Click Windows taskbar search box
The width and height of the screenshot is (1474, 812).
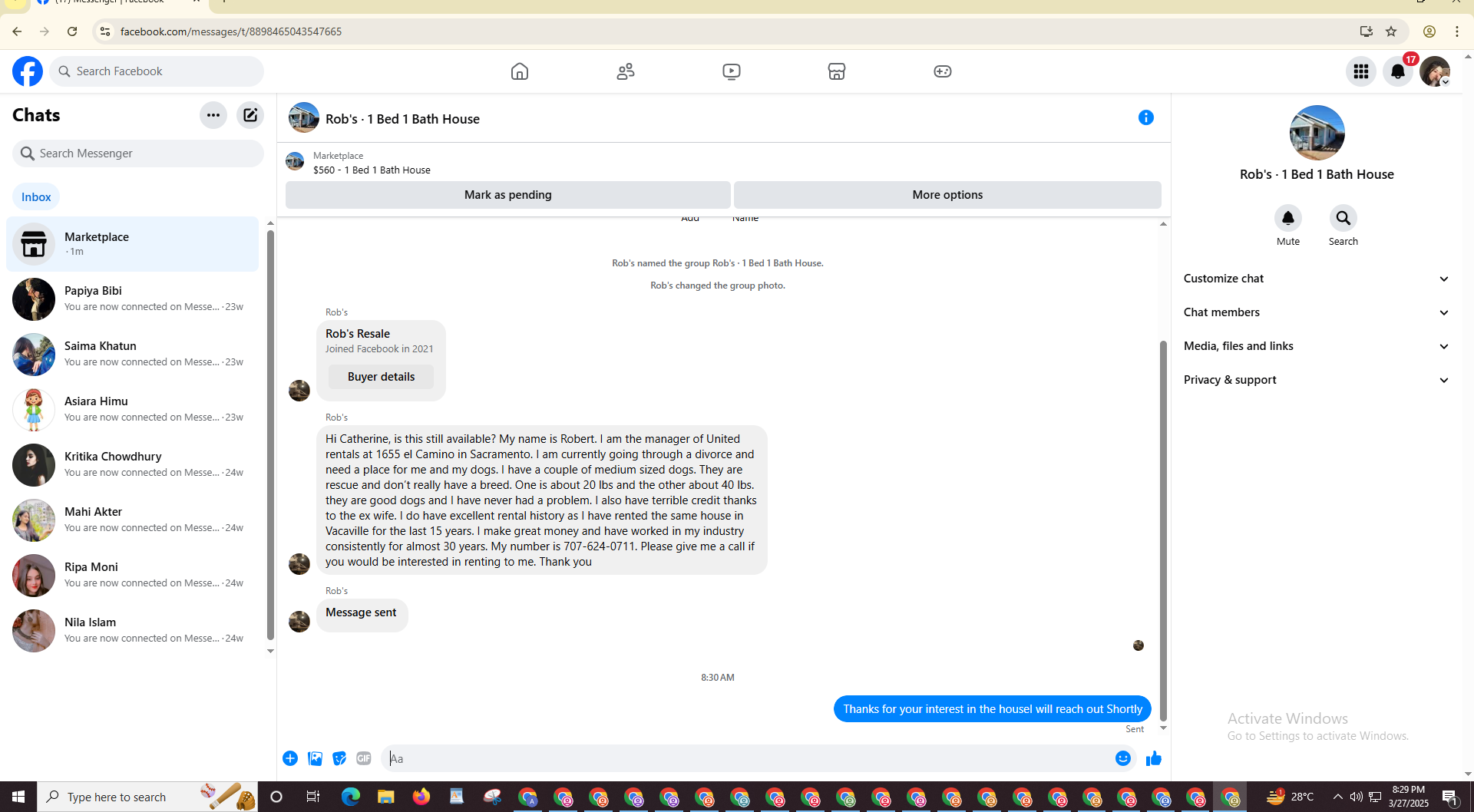coord(147,797)
